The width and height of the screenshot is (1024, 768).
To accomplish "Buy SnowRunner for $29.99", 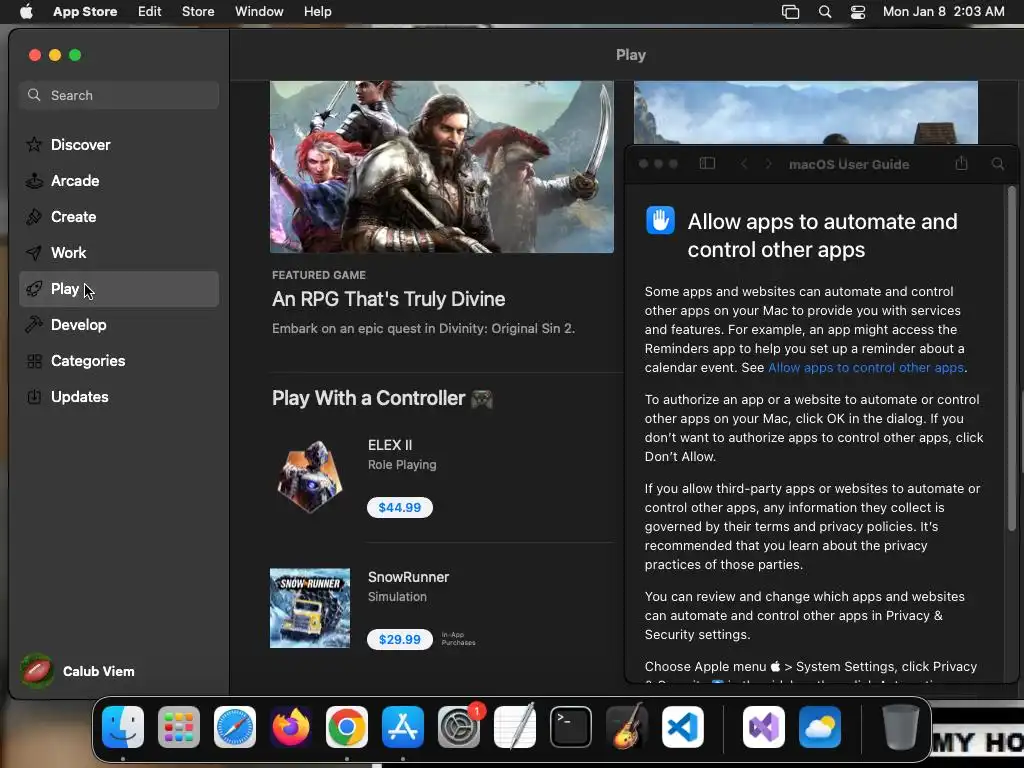I will pos(400,639).
